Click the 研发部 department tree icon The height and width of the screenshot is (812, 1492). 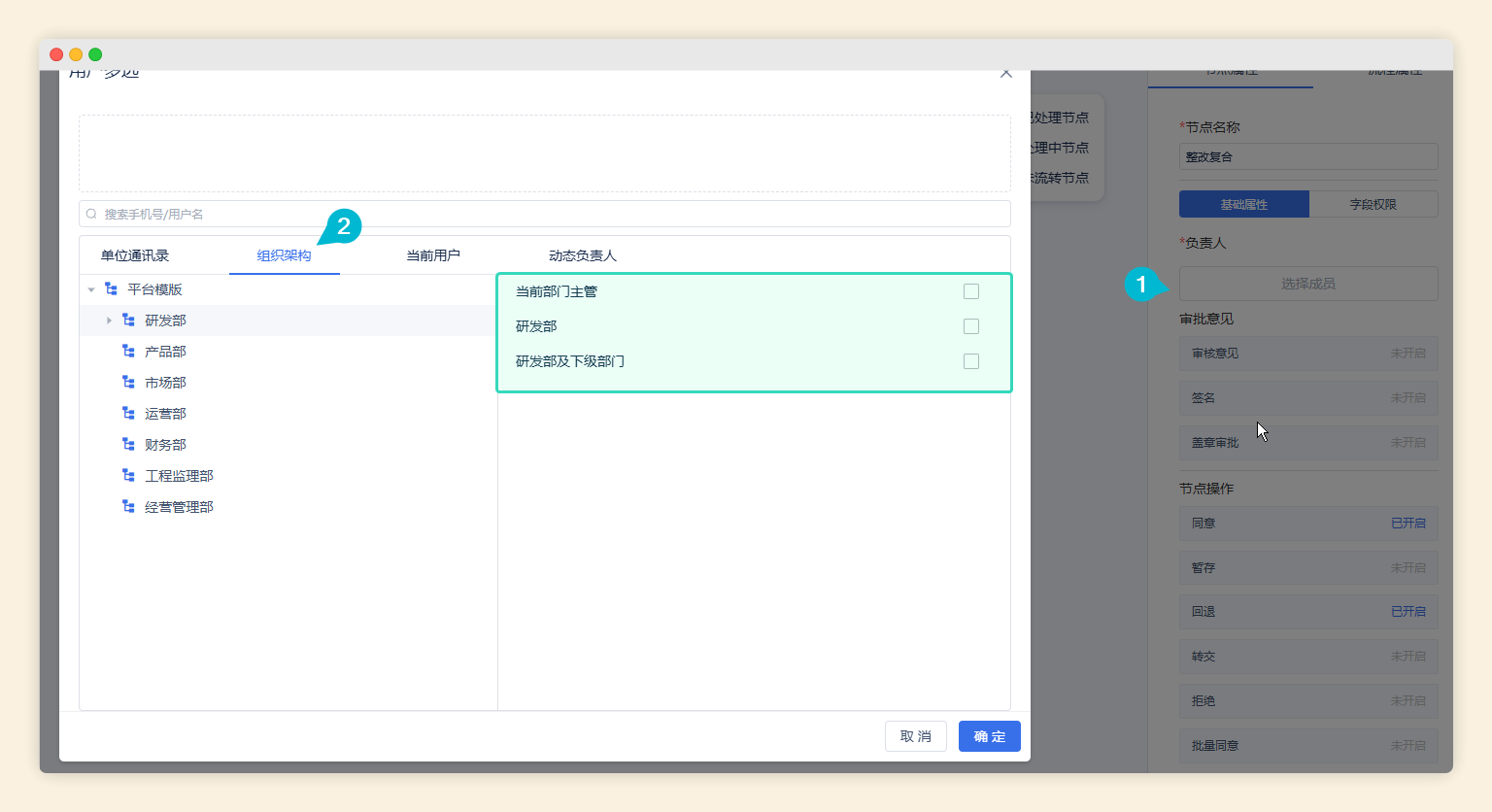click(x=128, y=321)
